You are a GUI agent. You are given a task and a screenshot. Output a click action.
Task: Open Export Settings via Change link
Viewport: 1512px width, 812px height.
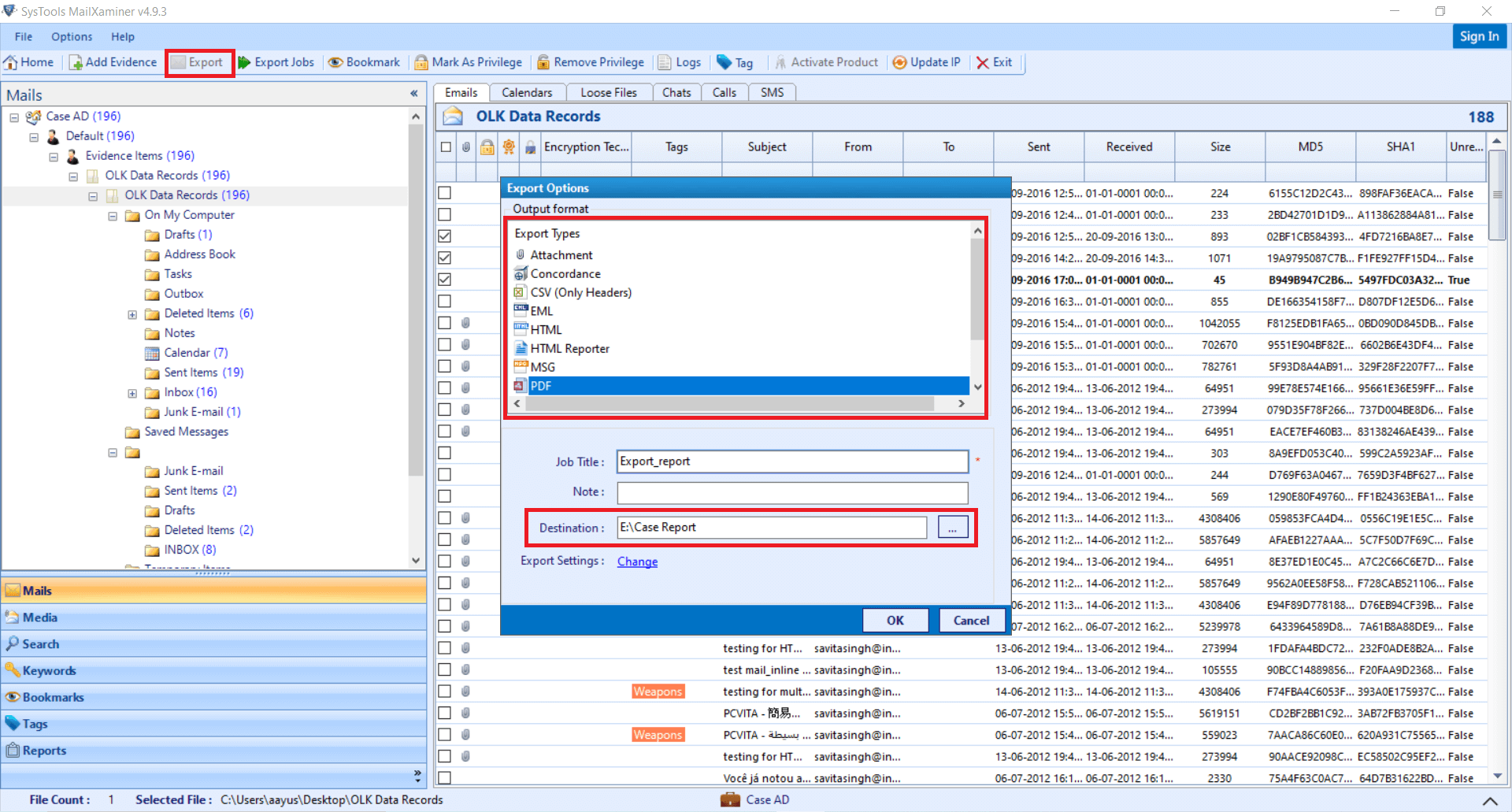pyautogui.click(x=636, y=561)
